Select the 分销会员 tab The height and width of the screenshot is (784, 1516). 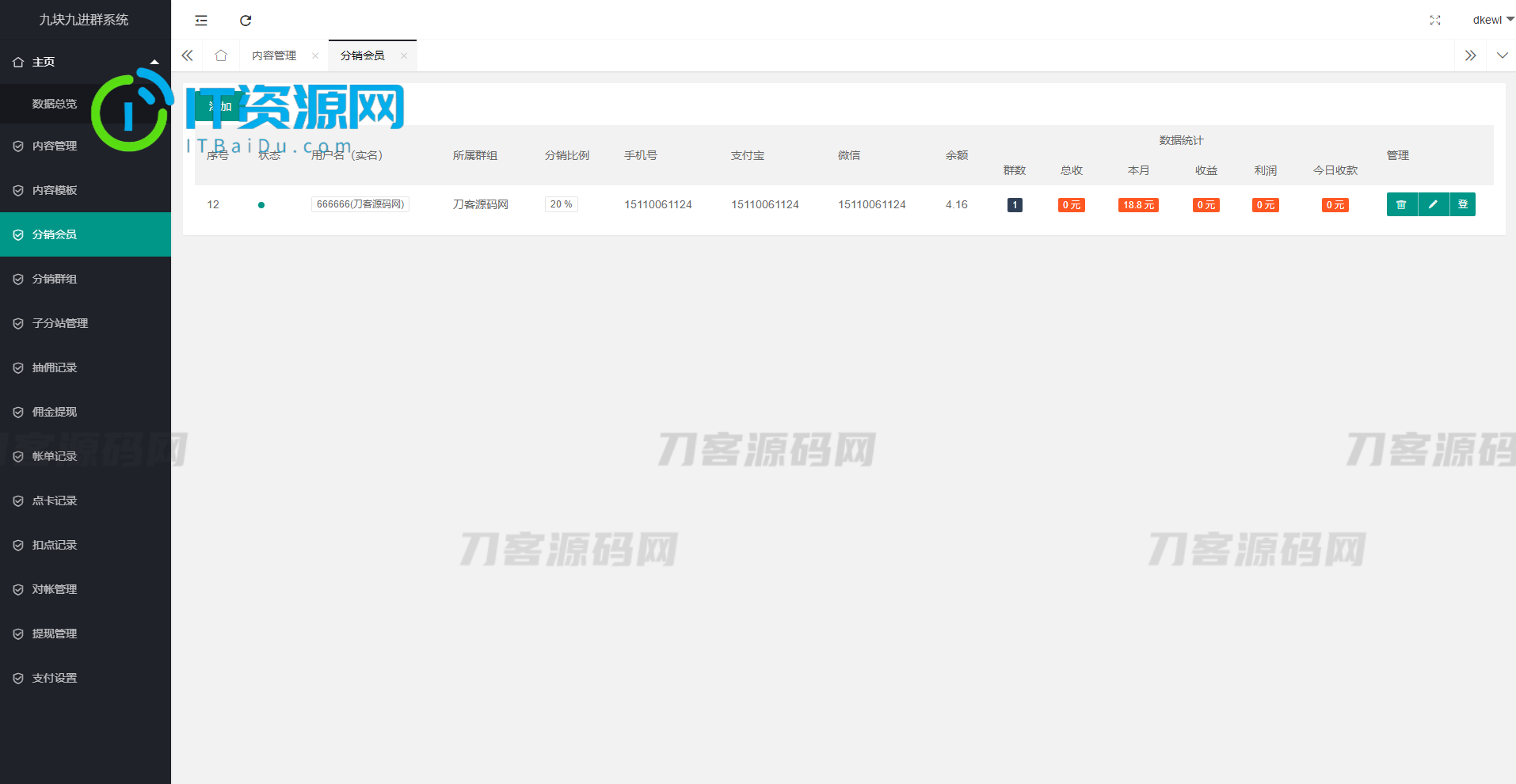363,55
